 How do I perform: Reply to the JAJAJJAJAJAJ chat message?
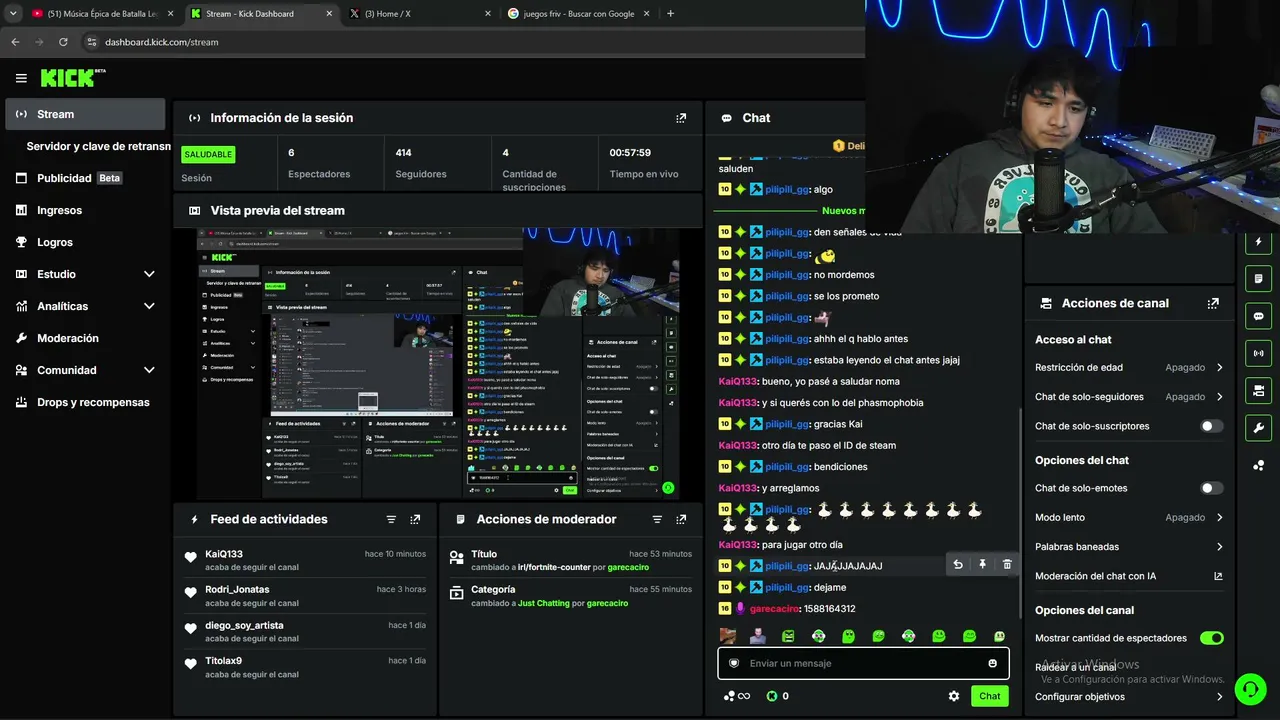pos(958,565)
